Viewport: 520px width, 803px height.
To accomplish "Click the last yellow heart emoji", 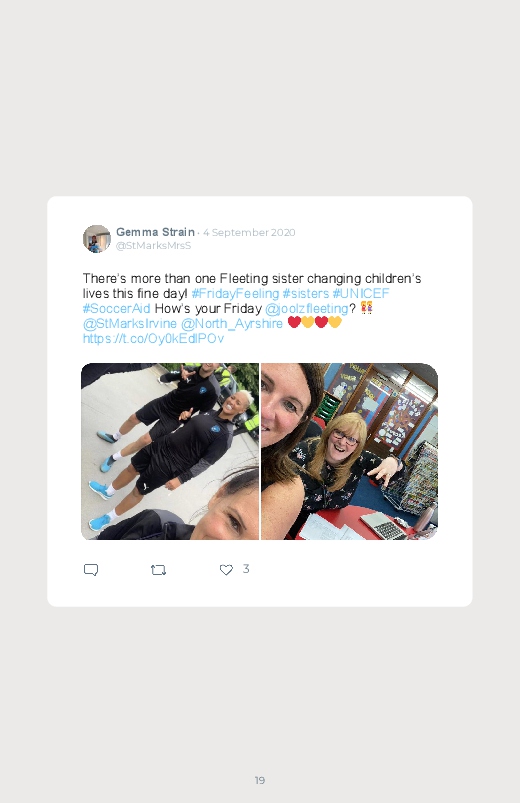I will point(335,323).
